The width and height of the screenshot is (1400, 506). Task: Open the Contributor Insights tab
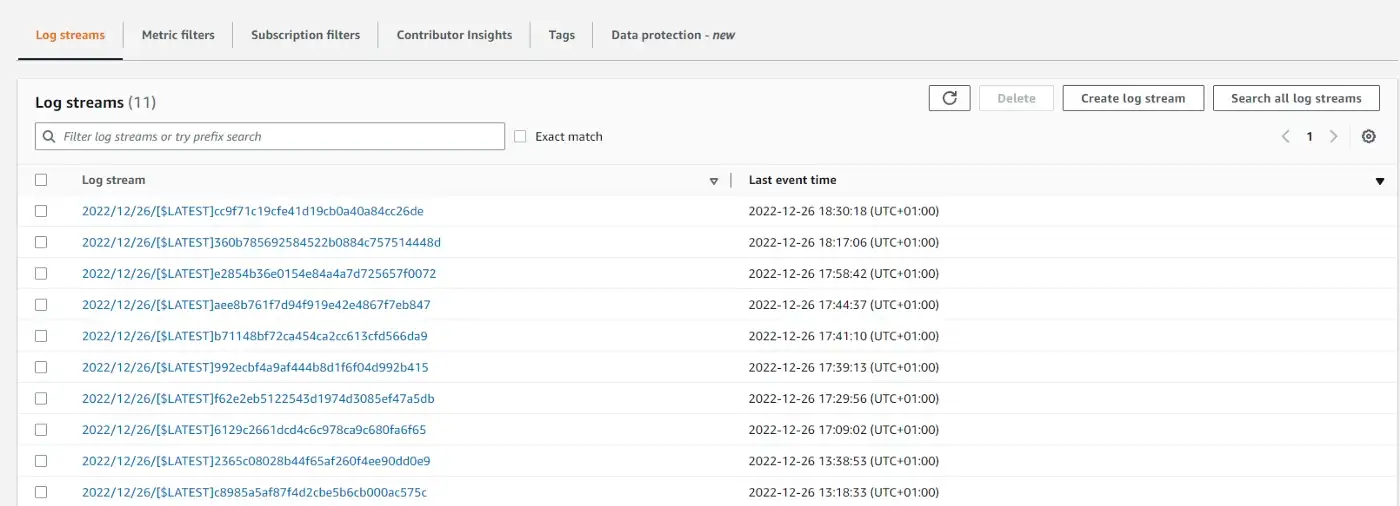pyautogui.click(x=454, y=35)
